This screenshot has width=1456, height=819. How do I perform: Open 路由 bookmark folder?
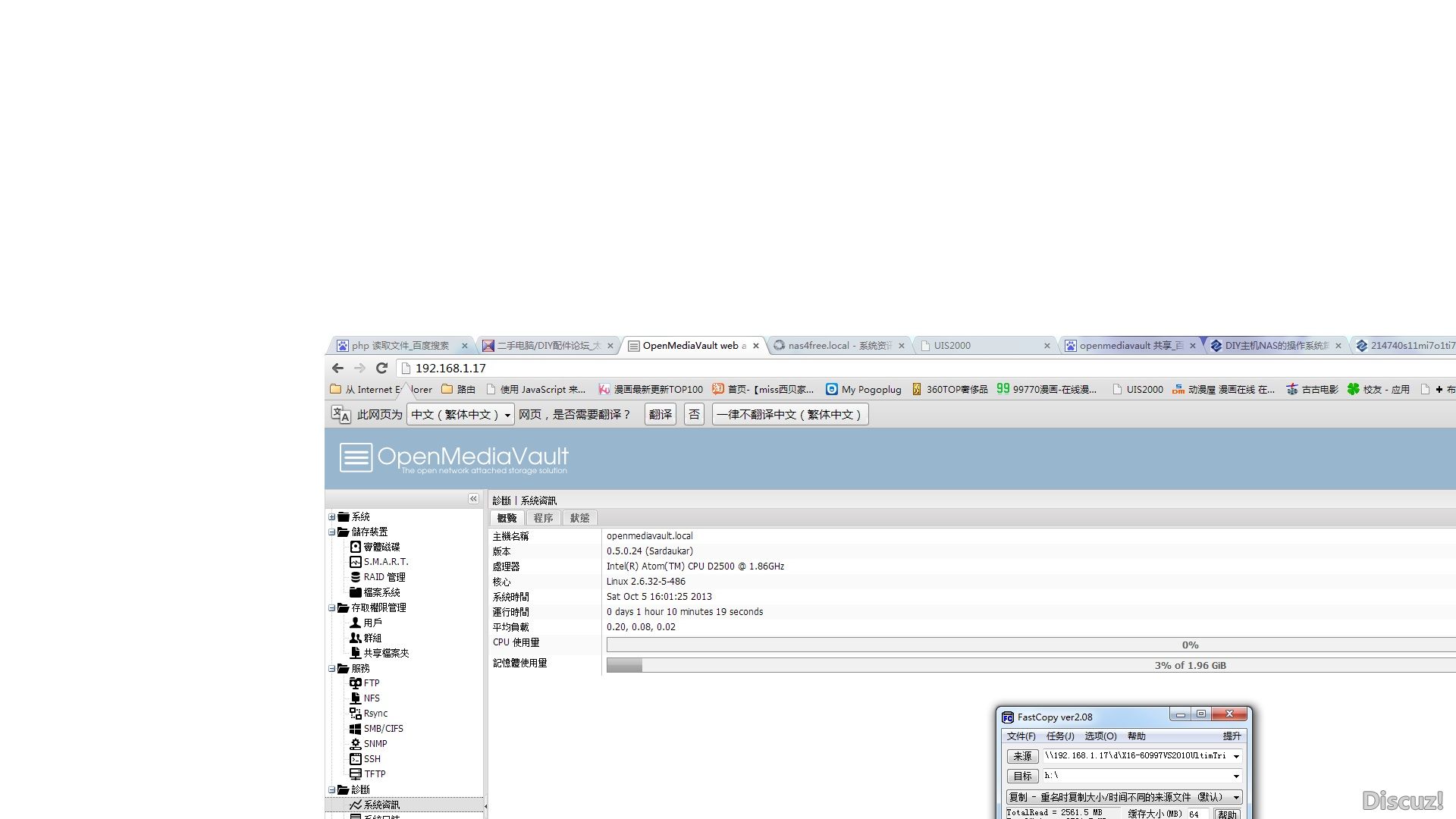pos(459,389)
